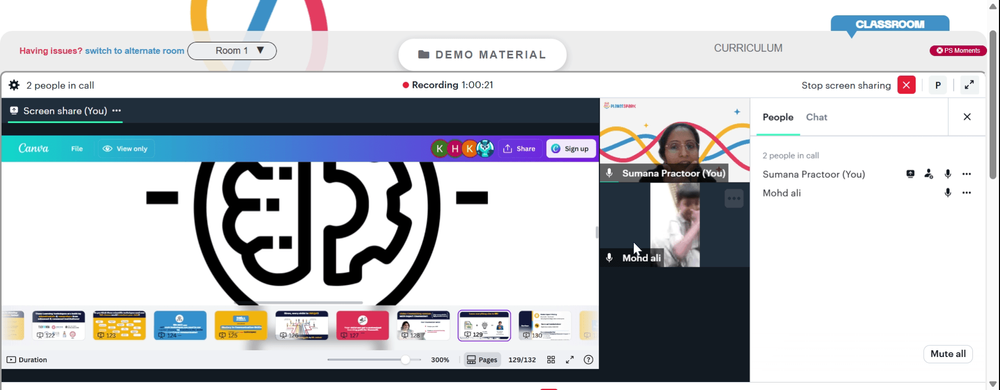Open ellipsis menu on Mohd ali video tile
Image resolution: width=1000 pixels, height=390 pixels.
click(x=734, y=198)
